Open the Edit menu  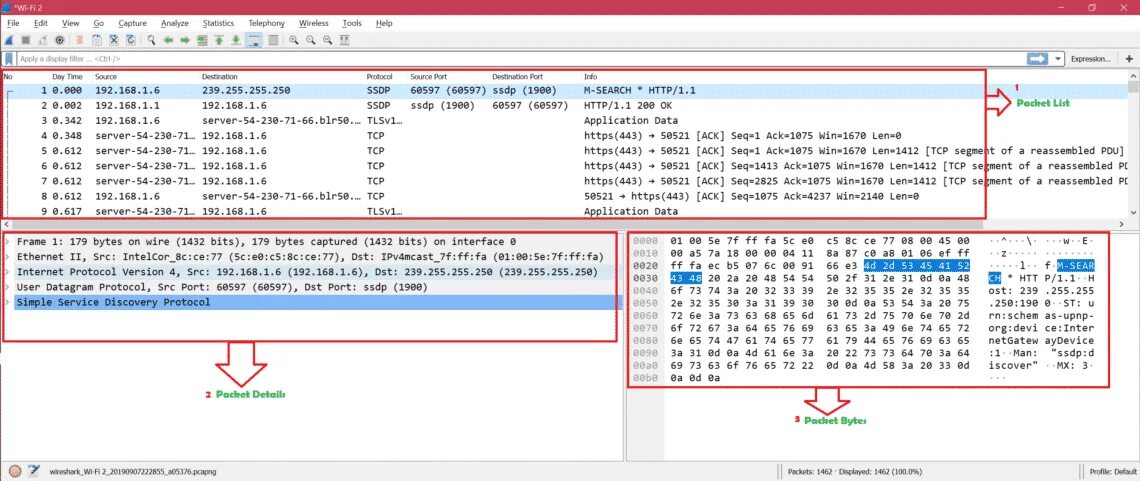click(41, 23)
